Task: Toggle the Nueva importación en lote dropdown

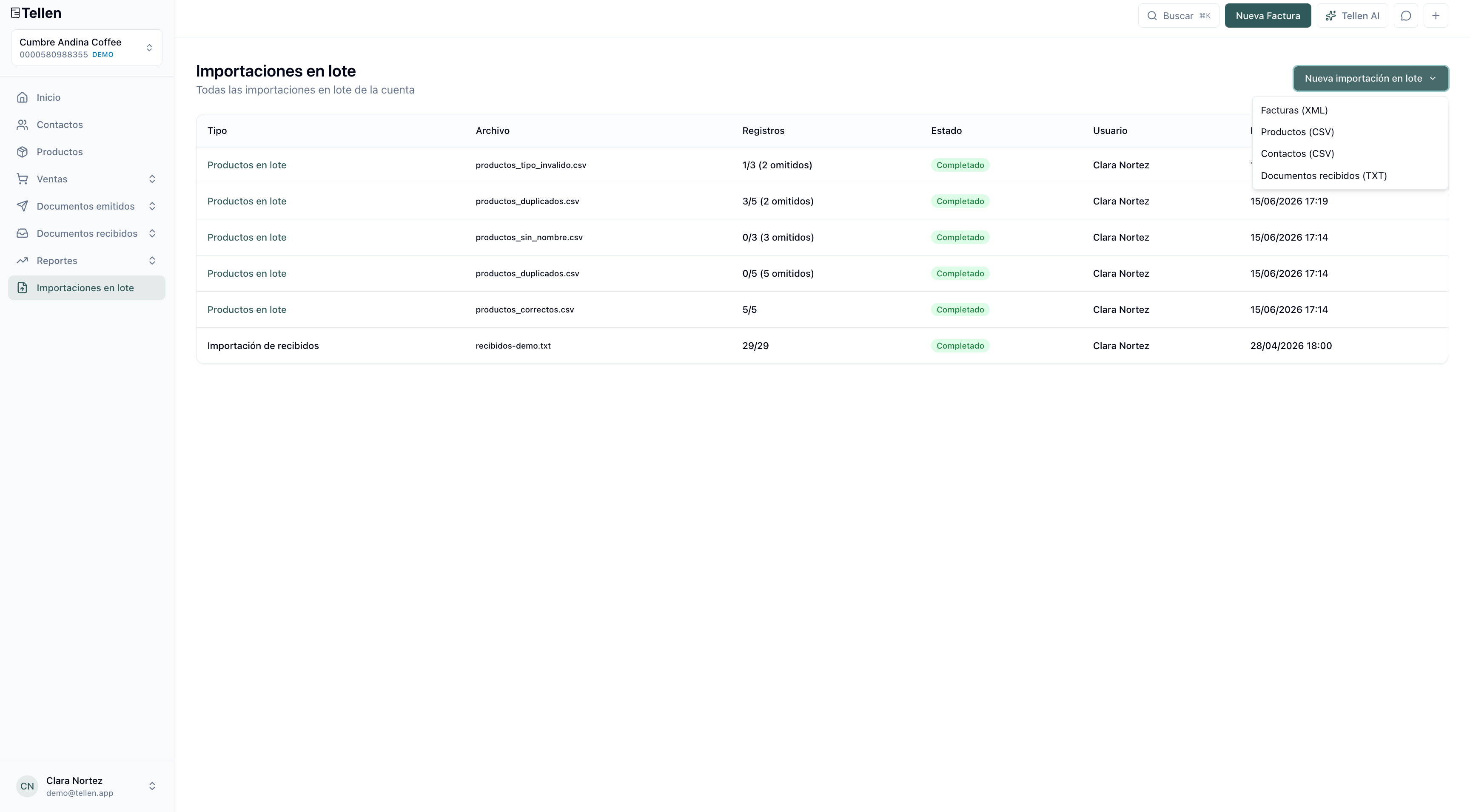Action: point(1370,79)
